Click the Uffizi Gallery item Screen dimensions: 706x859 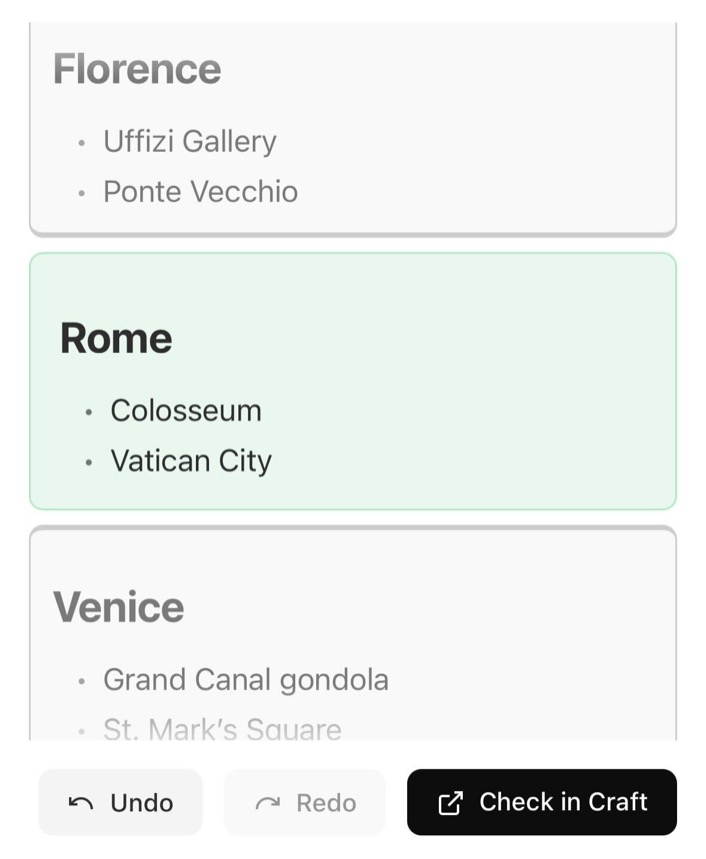pos(190,141)
